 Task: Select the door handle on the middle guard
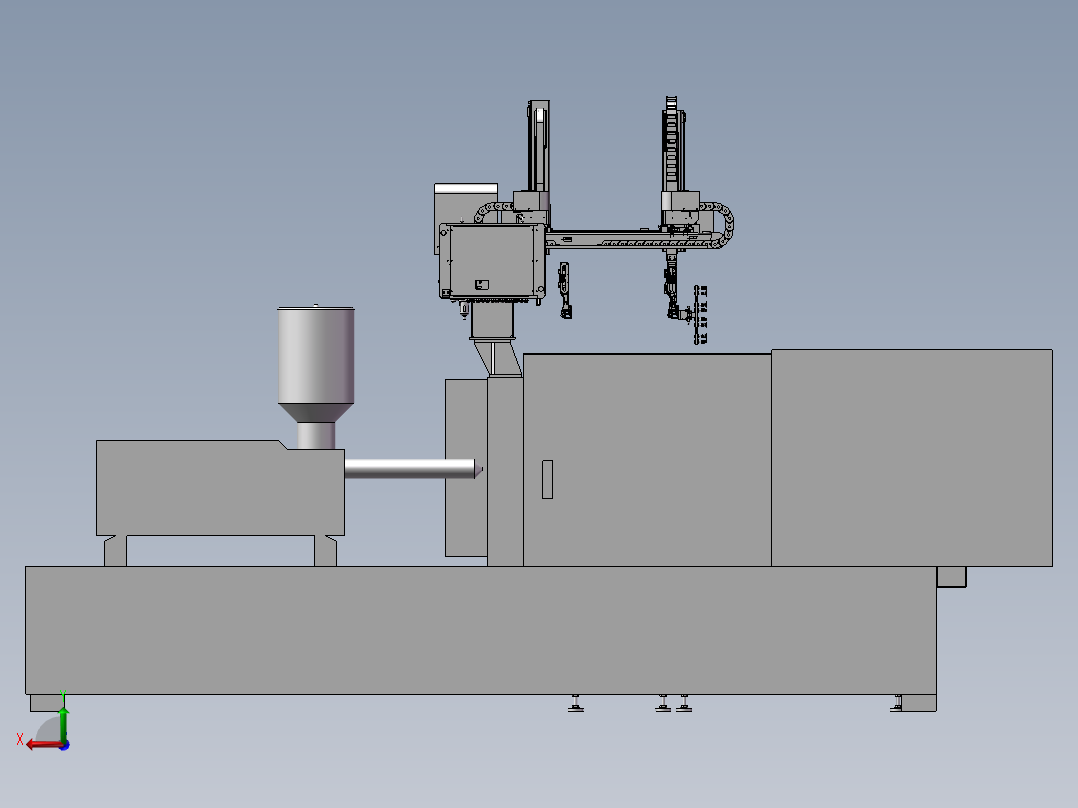tap(547, 479)
